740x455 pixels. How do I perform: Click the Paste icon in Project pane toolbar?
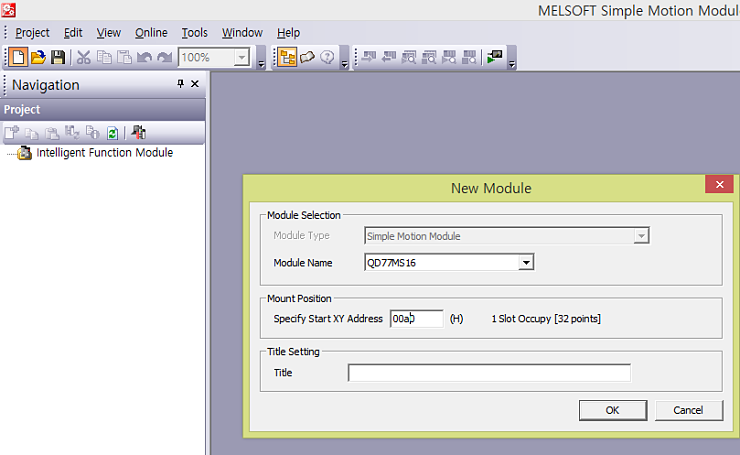pos(52,134)
